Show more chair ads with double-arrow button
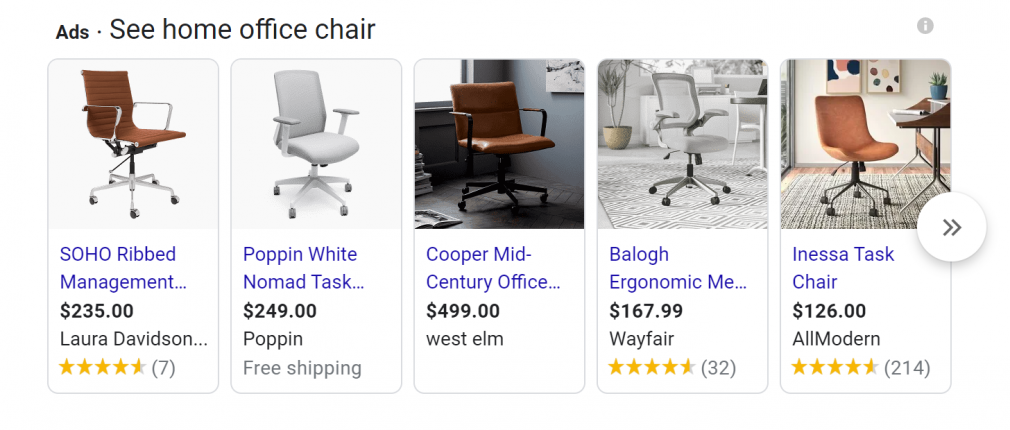 (x=951, y=227)
